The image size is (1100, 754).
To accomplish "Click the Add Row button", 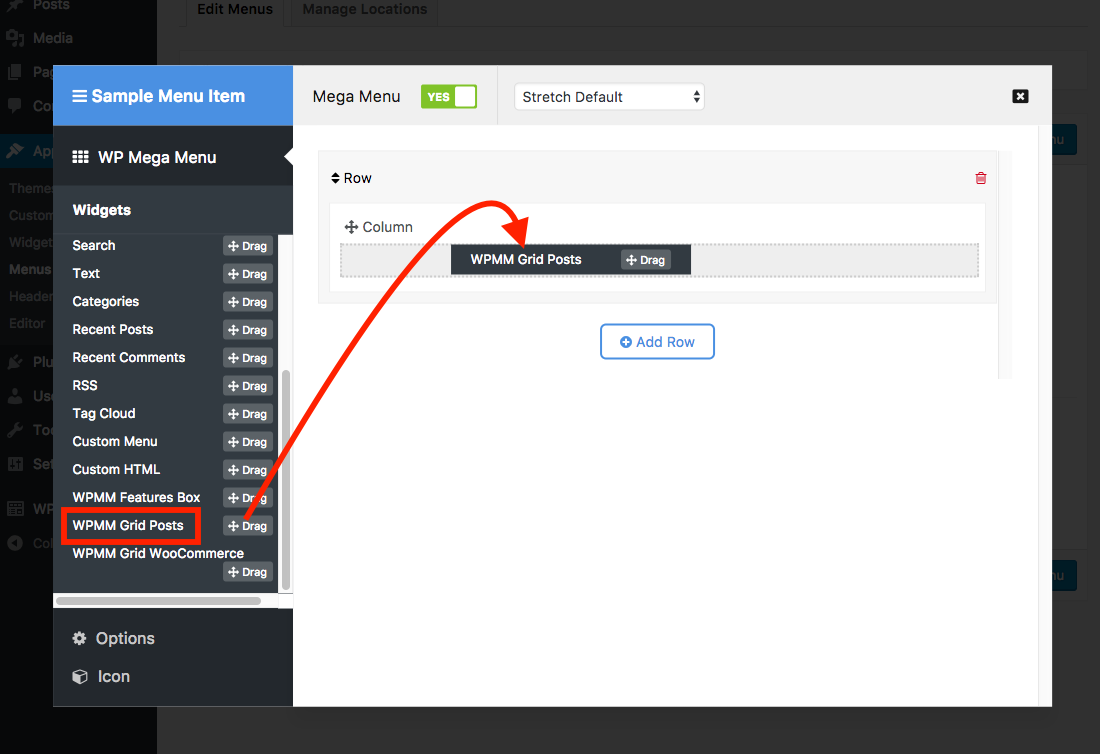I will coord(657,342).
